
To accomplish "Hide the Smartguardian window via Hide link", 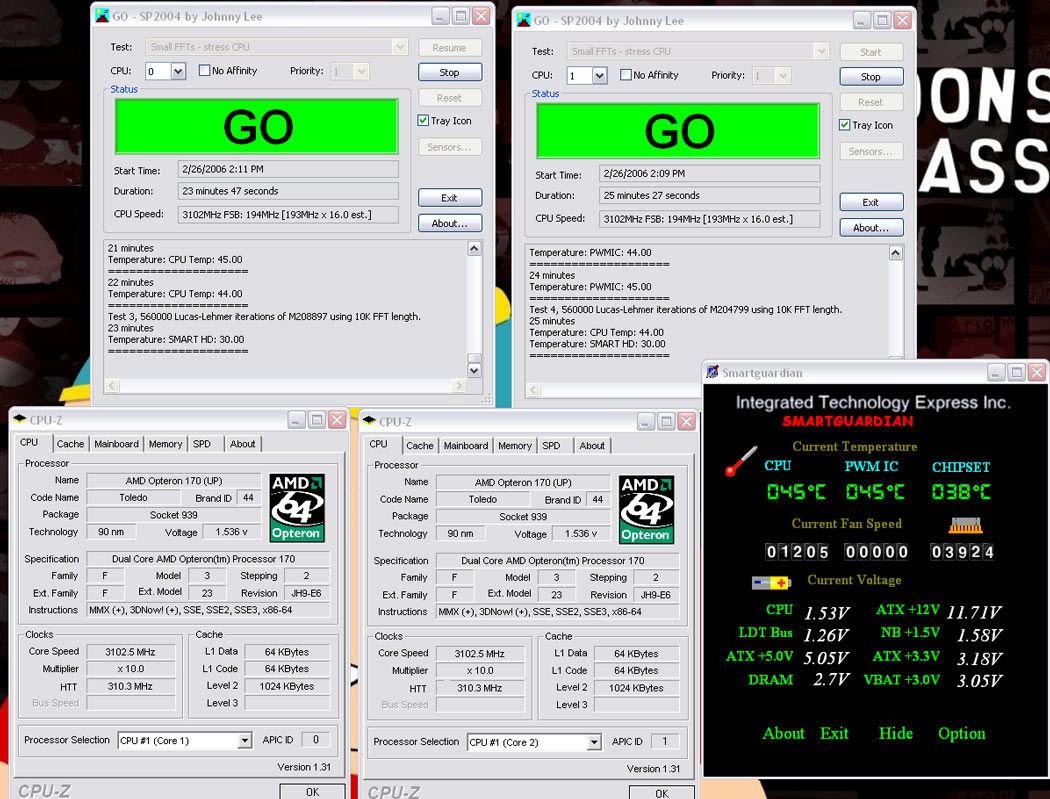I will coord(896,733).
